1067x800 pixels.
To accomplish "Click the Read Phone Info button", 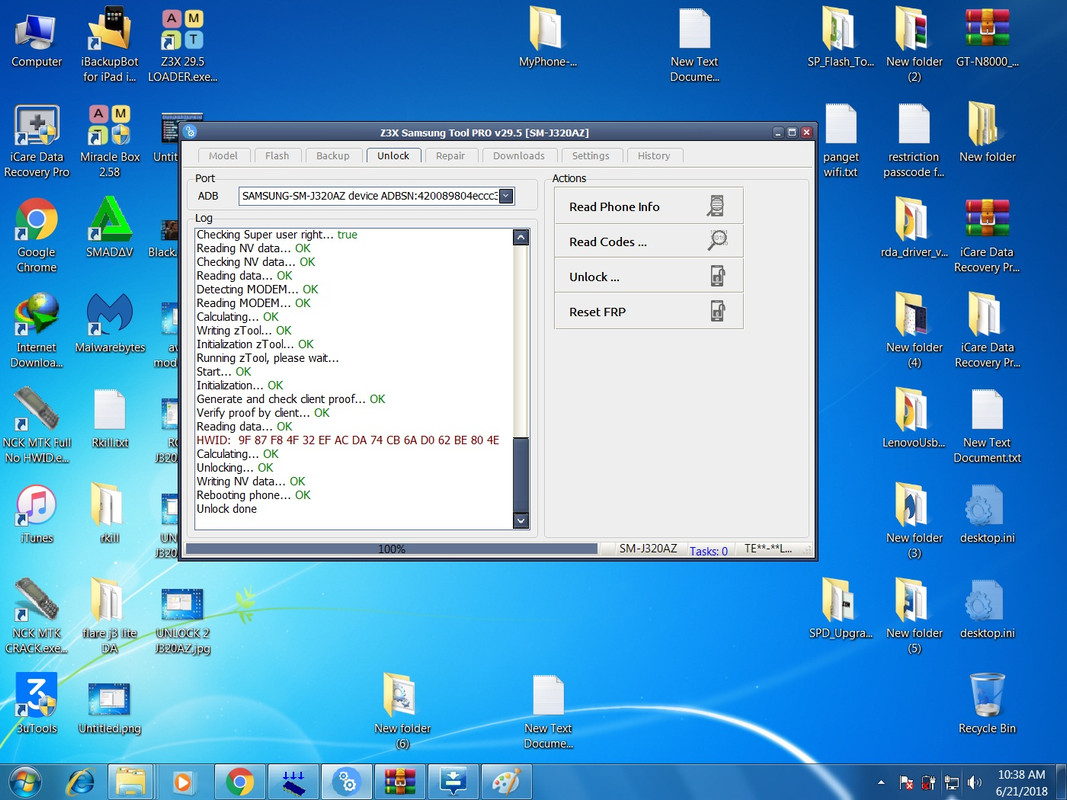I will click(649, 206).
